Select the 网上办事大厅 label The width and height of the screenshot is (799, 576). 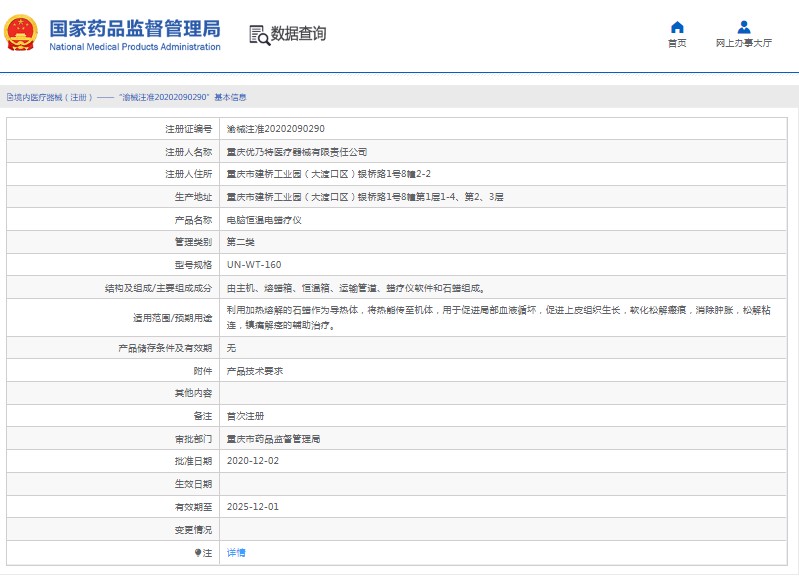[743, 43]
